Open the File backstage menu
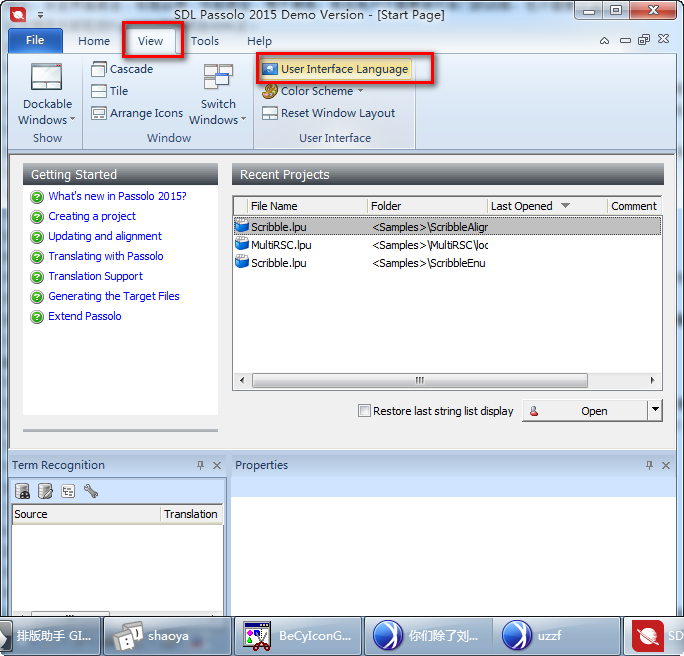The image size is (684, 656). 35,41
